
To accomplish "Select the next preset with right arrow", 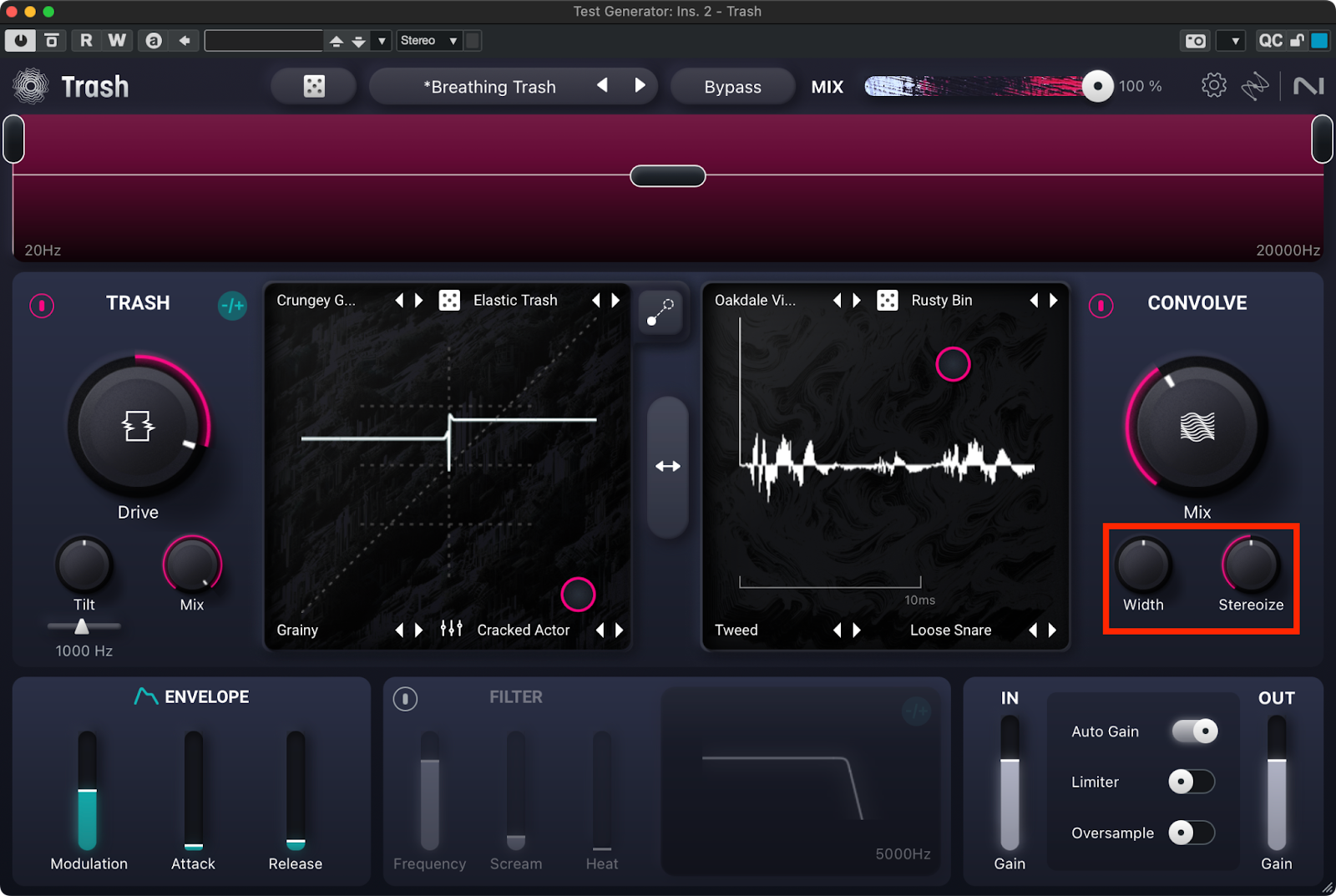I will tap(640, 85).
